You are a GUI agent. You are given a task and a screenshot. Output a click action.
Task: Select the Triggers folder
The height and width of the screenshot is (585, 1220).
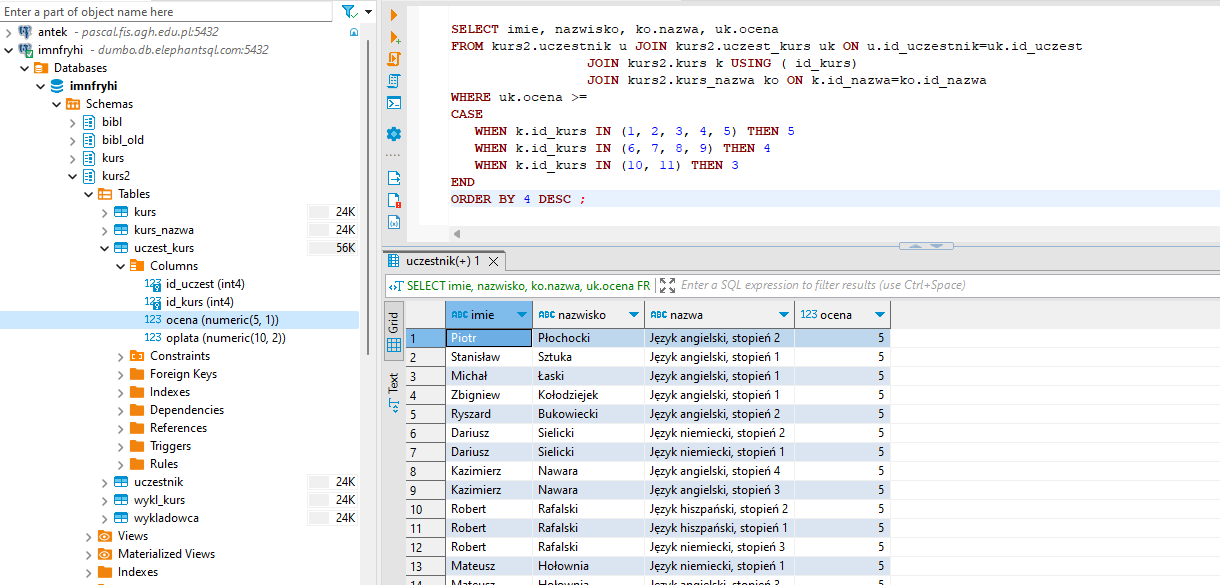click(170, 446)
